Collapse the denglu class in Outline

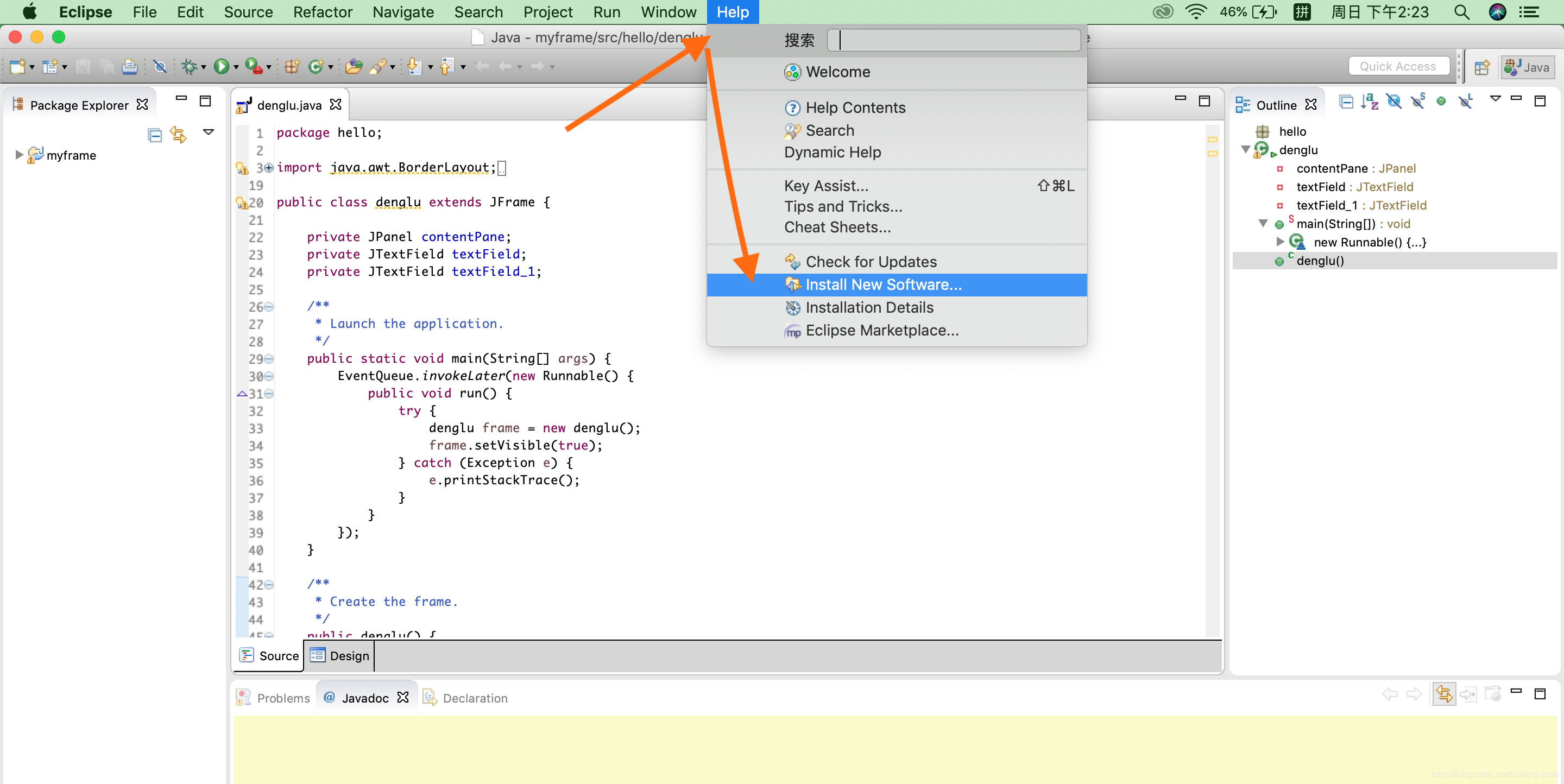[1245, 149]
